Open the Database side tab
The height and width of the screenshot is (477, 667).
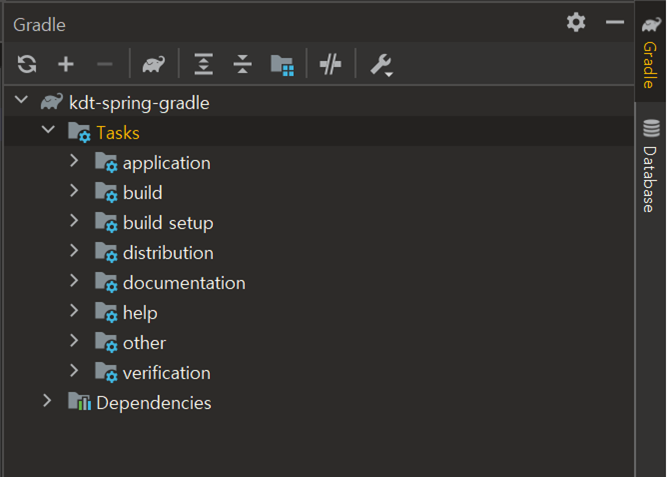click(650, 166)
